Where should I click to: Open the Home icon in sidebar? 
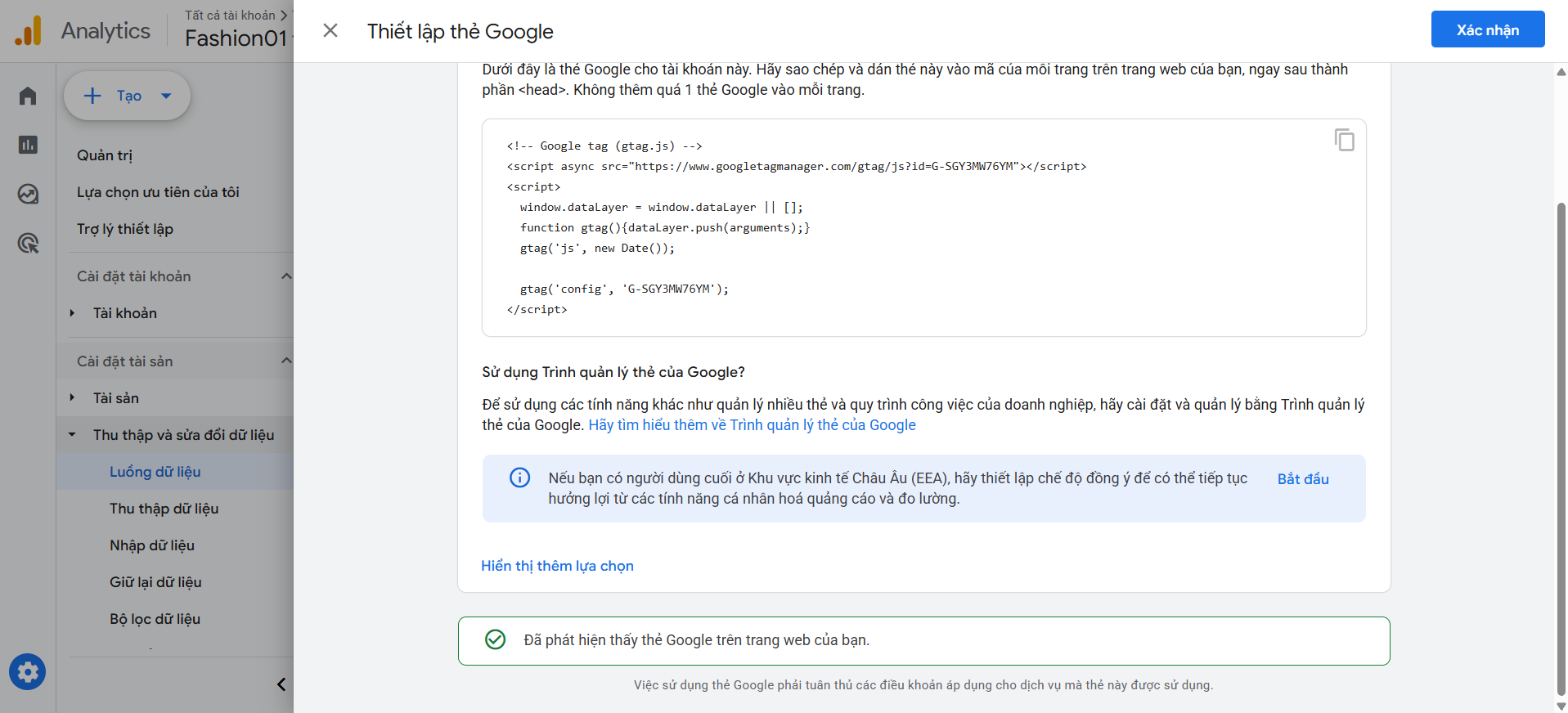coord(28,96)
